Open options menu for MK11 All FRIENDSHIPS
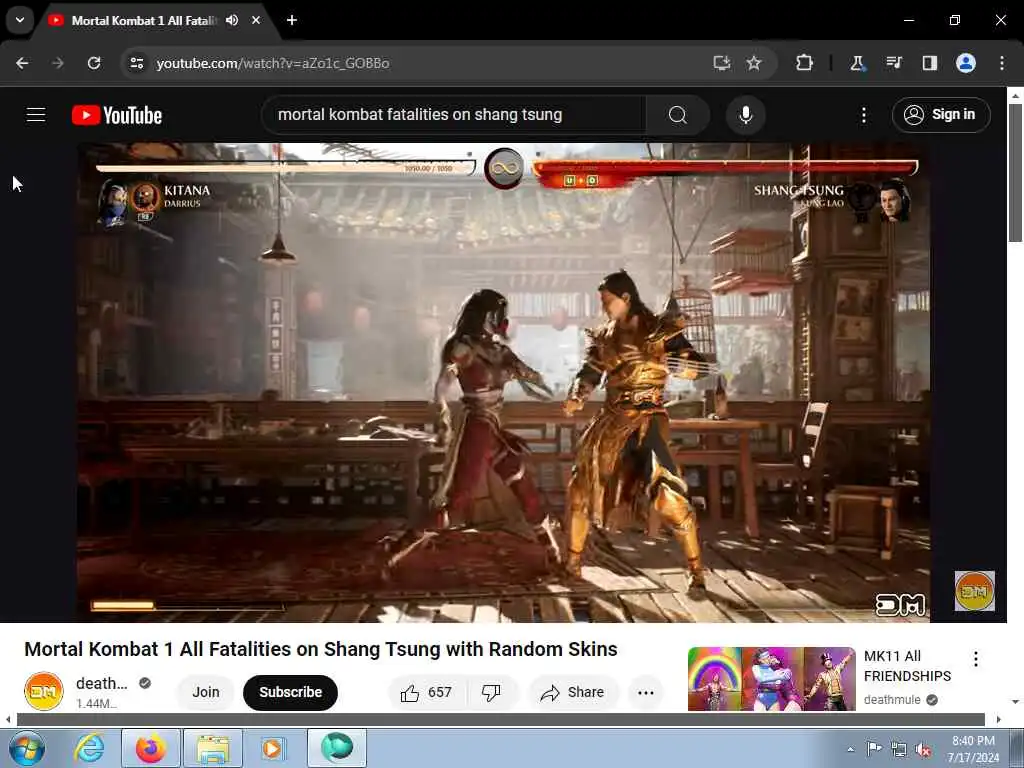The width and height of the screenshot is (1024, 768). pyautogui.click(x=976, y=659)
